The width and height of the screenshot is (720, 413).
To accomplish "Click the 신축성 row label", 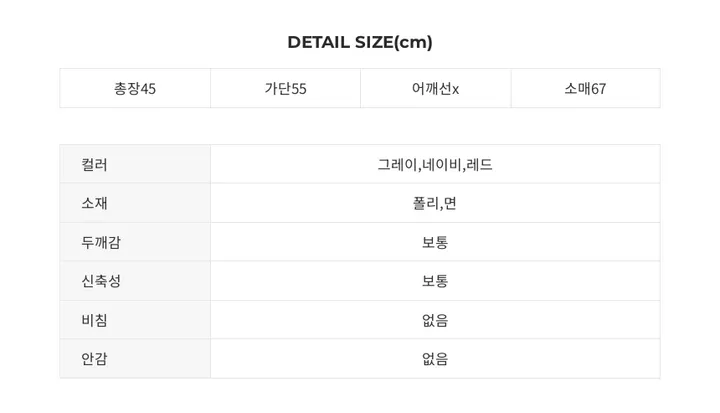I will 101,281.
